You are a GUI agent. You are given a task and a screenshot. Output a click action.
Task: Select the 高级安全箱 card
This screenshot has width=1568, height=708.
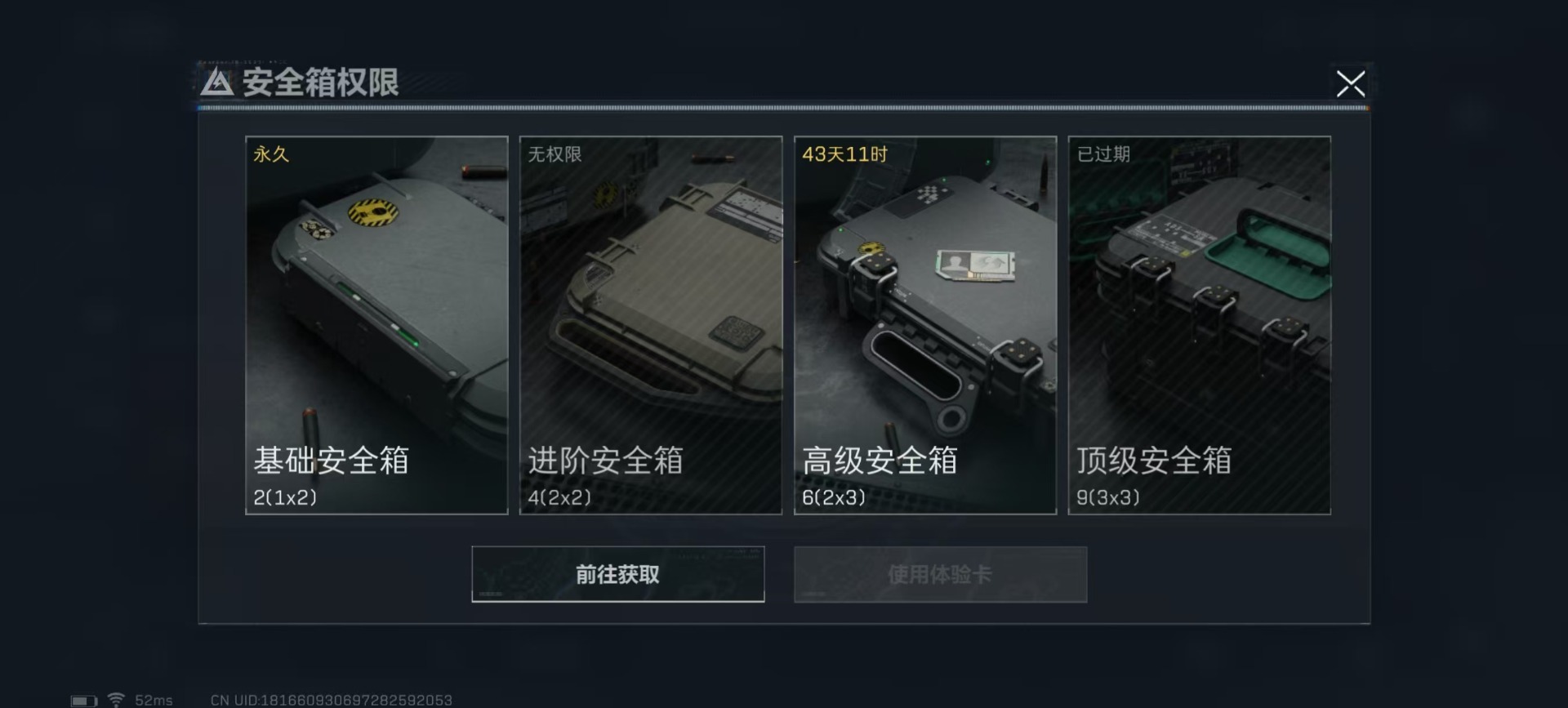[x=925, y=325]
